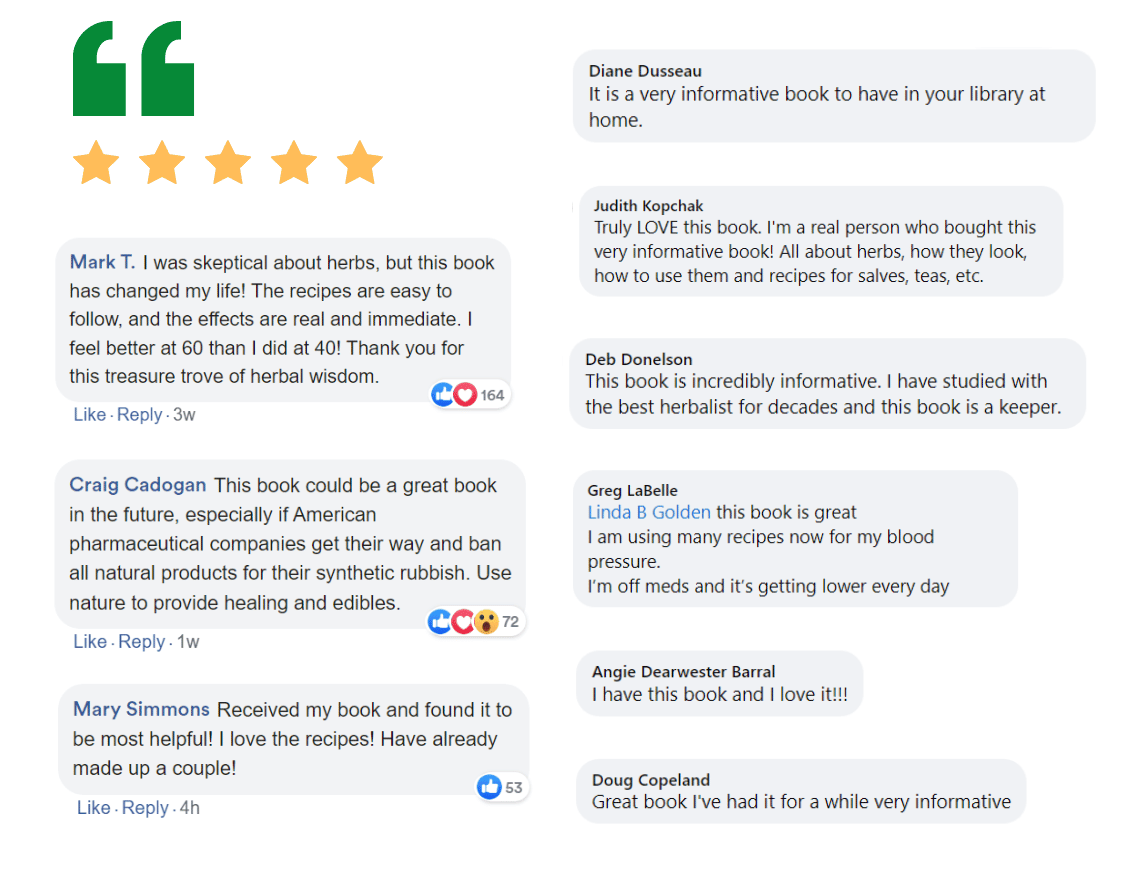
Task: Click the heart reaction on Craig Cadogan's comment
Action: 463,621
